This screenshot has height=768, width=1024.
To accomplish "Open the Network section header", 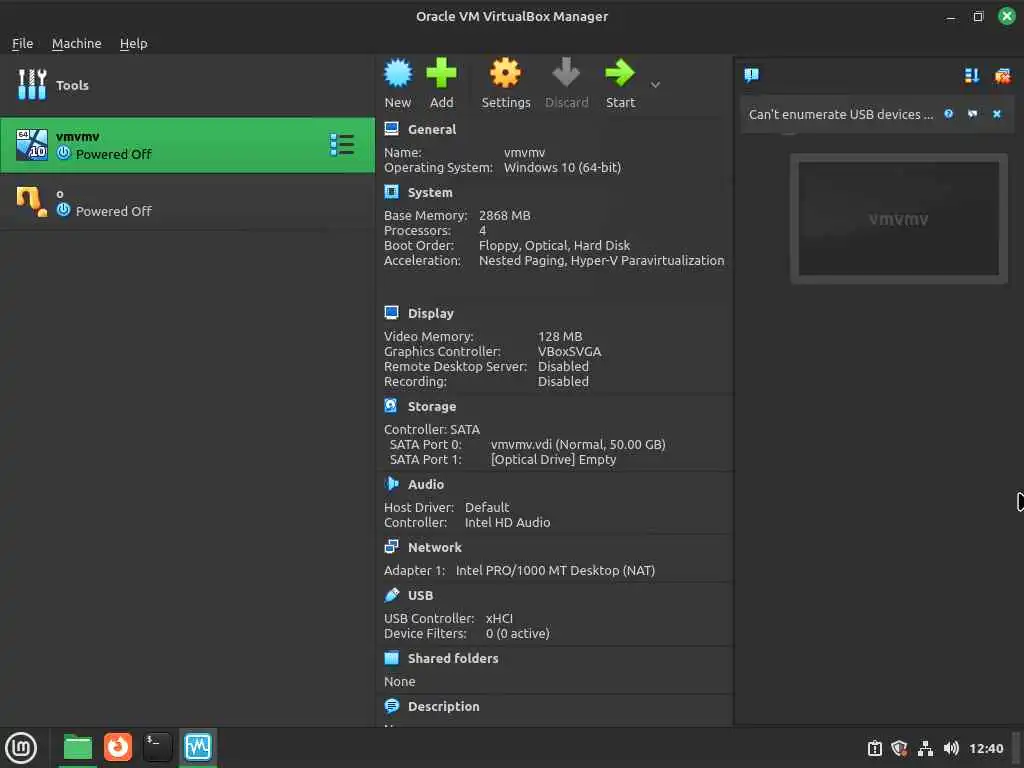I will pos(434,547).
